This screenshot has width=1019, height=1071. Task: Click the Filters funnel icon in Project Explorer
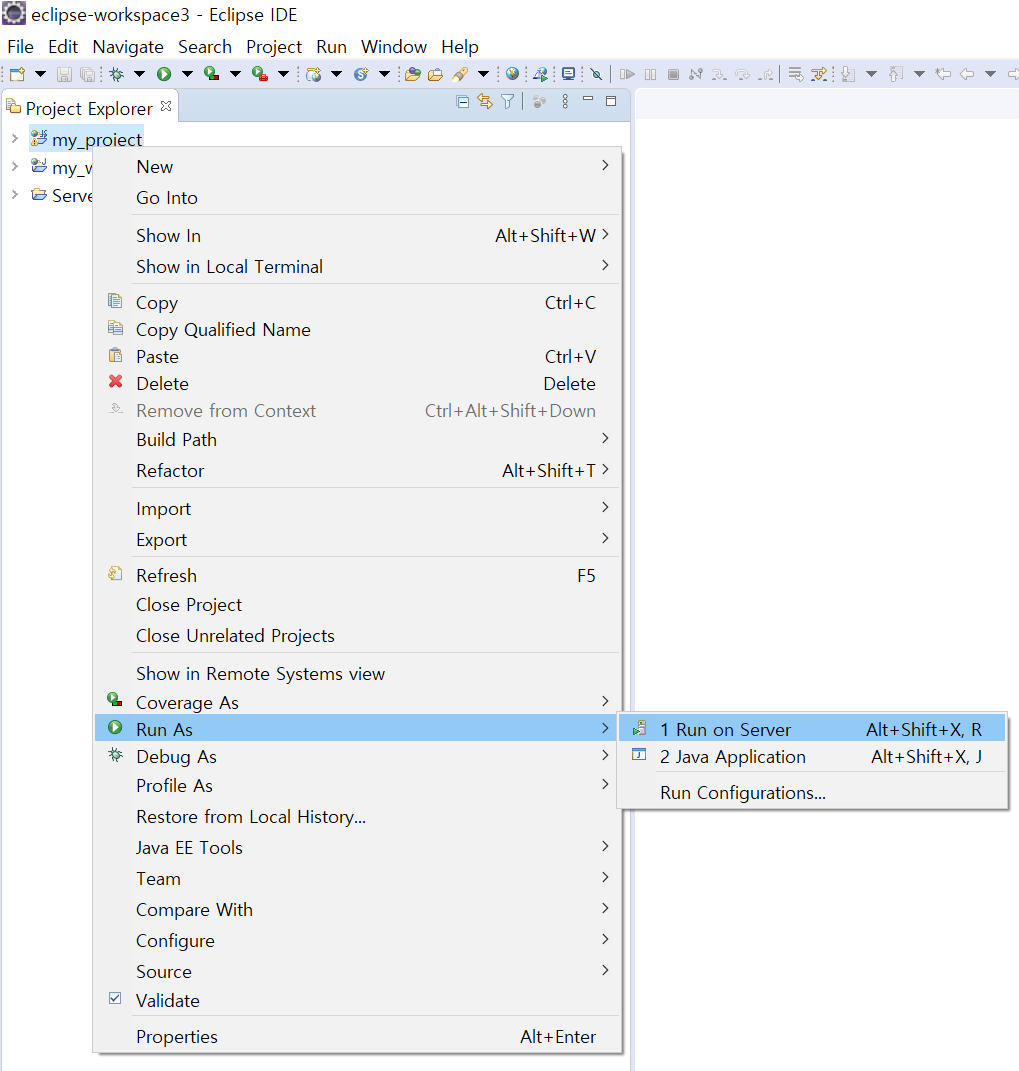pos(507,101)
